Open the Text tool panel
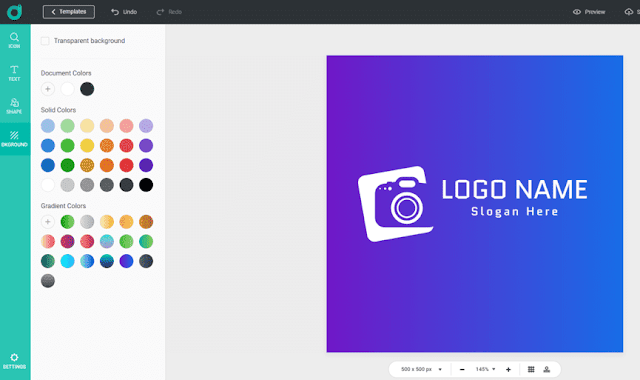This screenshot has height=380, width=640. [x=15, y=73]
